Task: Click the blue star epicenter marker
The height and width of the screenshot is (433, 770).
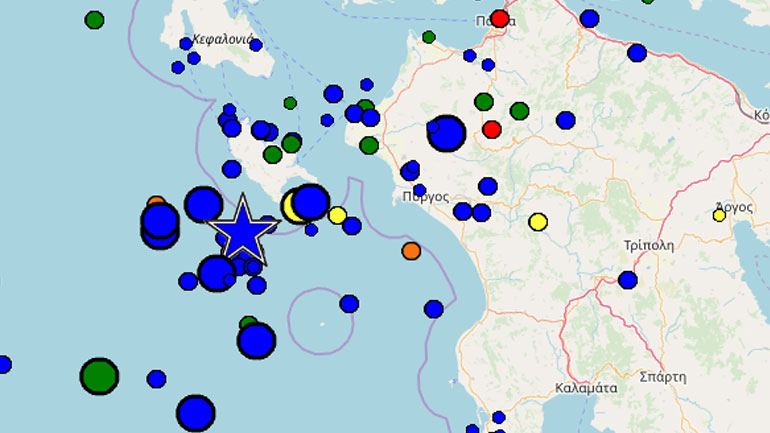Action: [242, 230]
